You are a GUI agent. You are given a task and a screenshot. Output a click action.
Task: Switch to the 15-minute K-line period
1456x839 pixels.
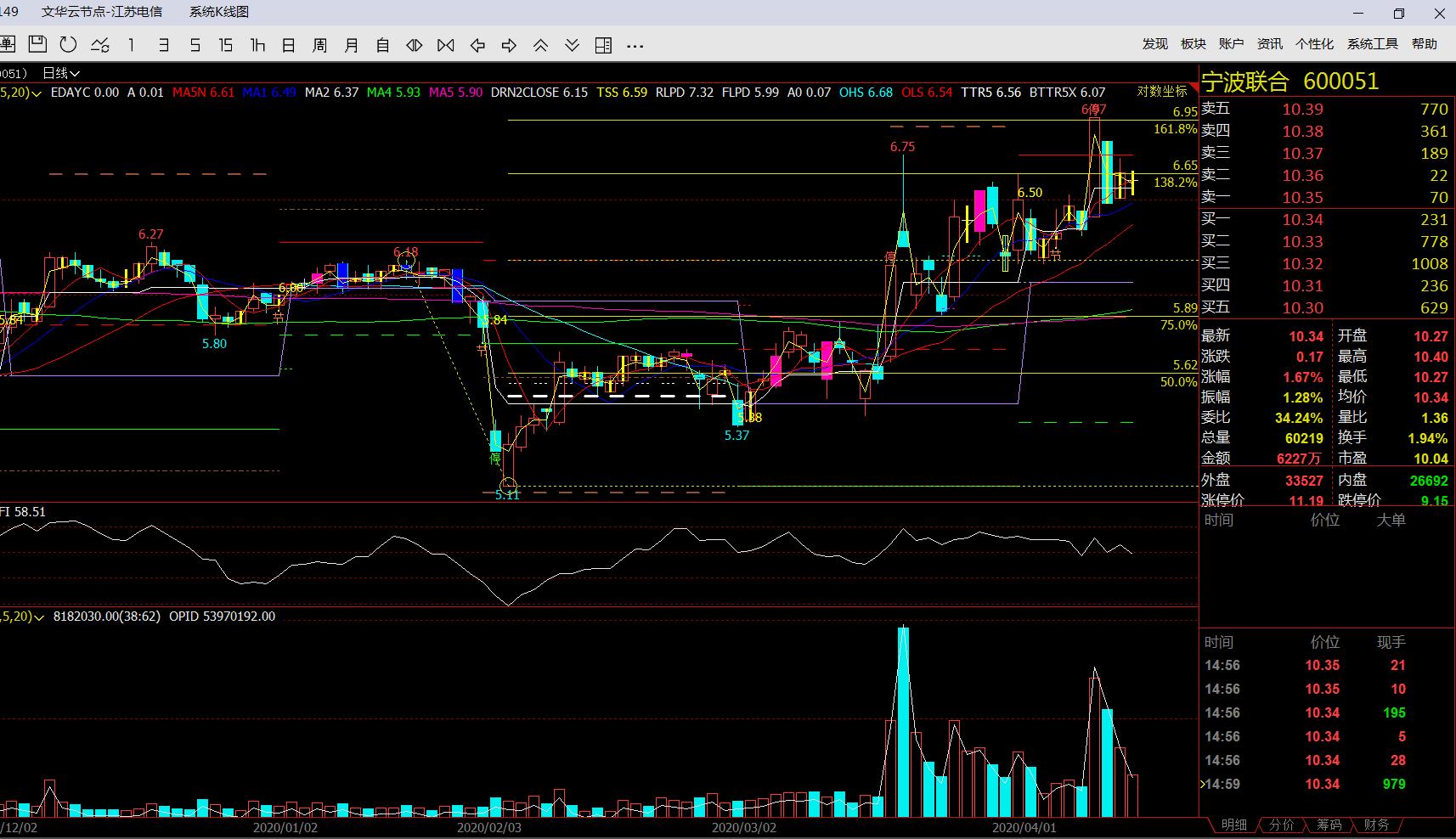coord(225,45)
